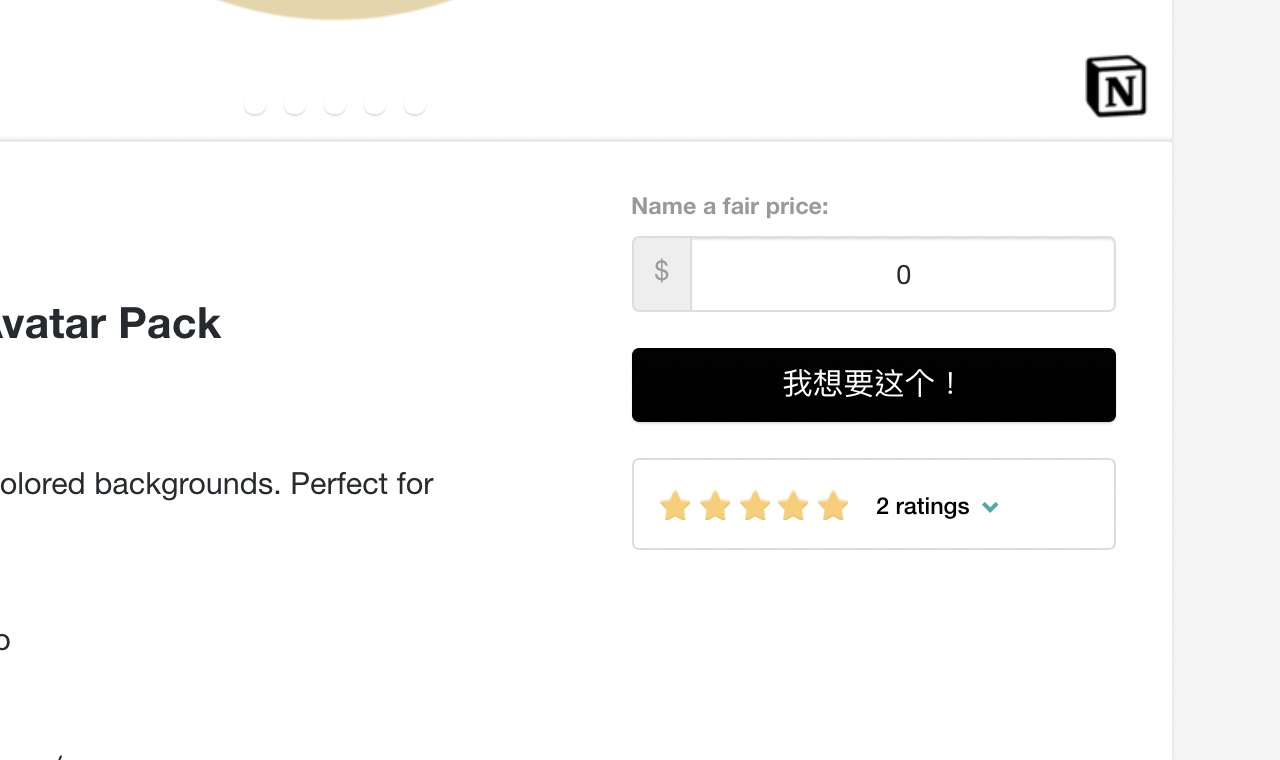The height and width of the screenshot is (760, 1280).
Task: Open the "2 ratings" breakdown text
Action: (922, 506)
